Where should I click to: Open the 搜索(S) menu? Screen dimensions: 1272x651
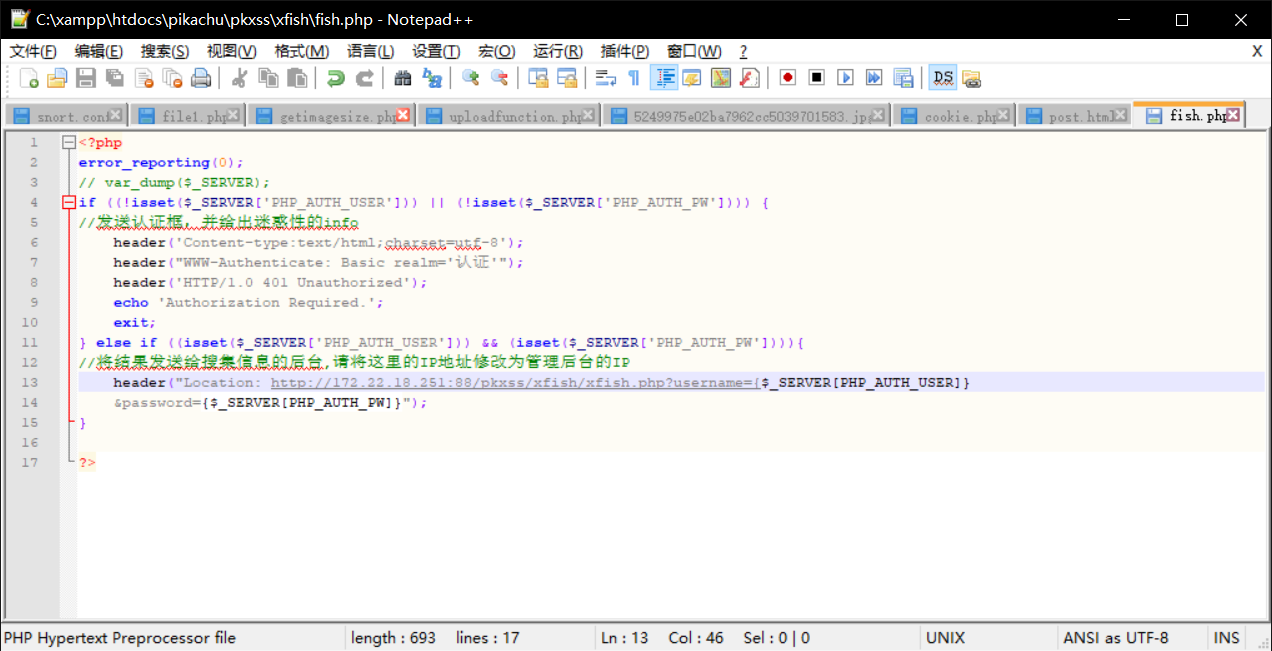click(165, 51)
